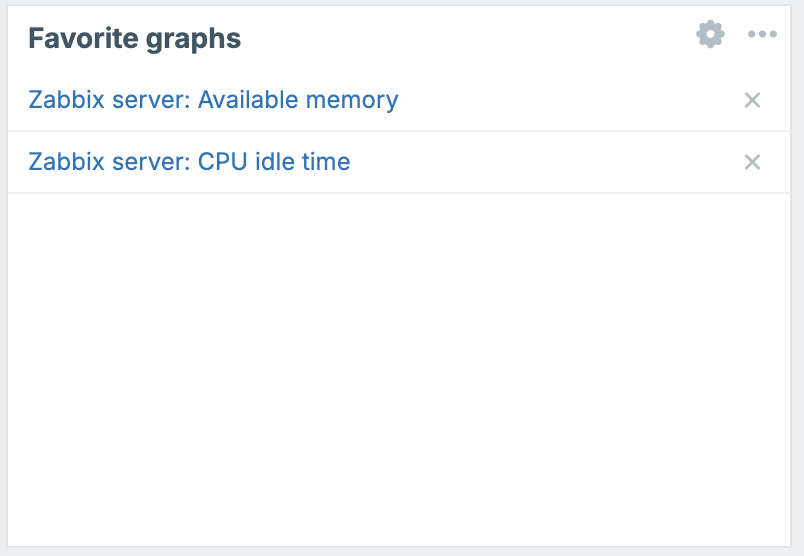
Task: Click the X beside CPU idle time
Action: click(752, 162)
